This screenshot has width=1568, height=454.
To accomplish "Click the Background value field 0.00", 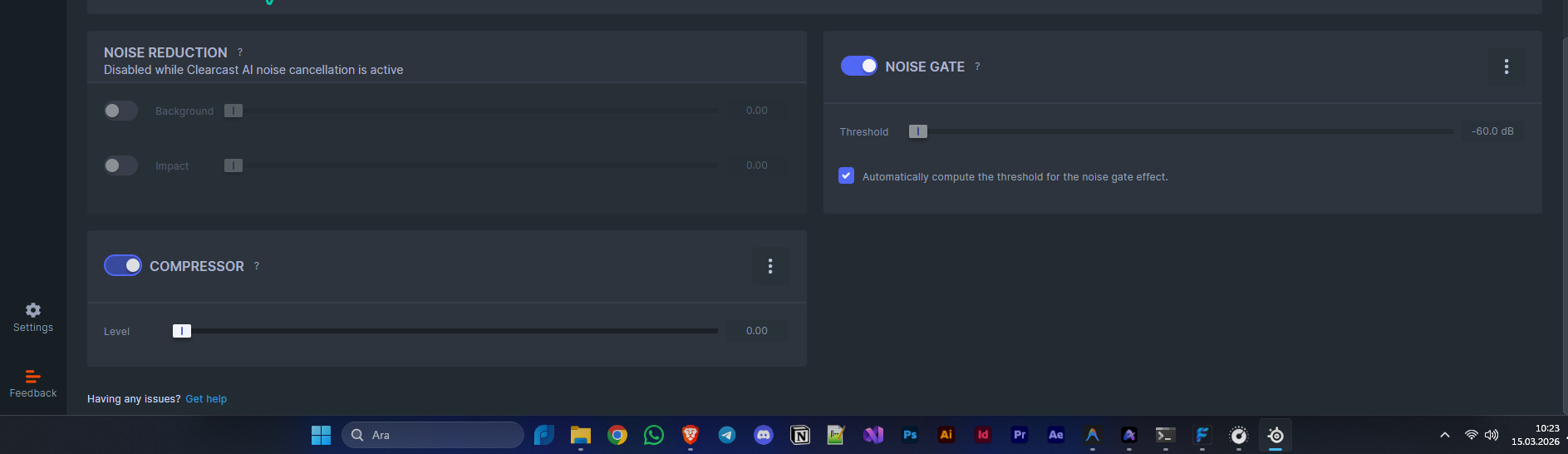I will coord(757,111).
